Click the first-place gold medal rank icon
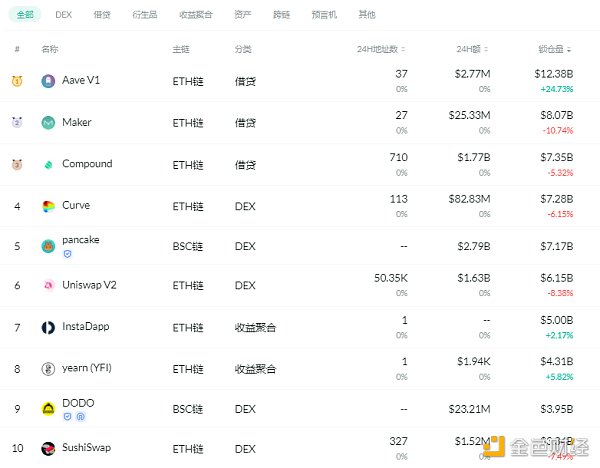Image resolution: width=600 pixels, height=468 pixels. [17, 81]
